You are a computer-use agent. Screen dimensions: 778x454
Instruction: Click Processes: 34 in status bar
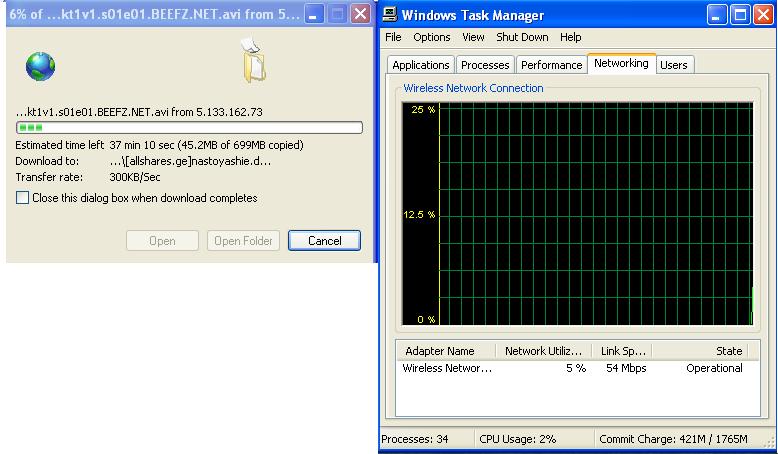pyautogui.click(x=415, y=439)
